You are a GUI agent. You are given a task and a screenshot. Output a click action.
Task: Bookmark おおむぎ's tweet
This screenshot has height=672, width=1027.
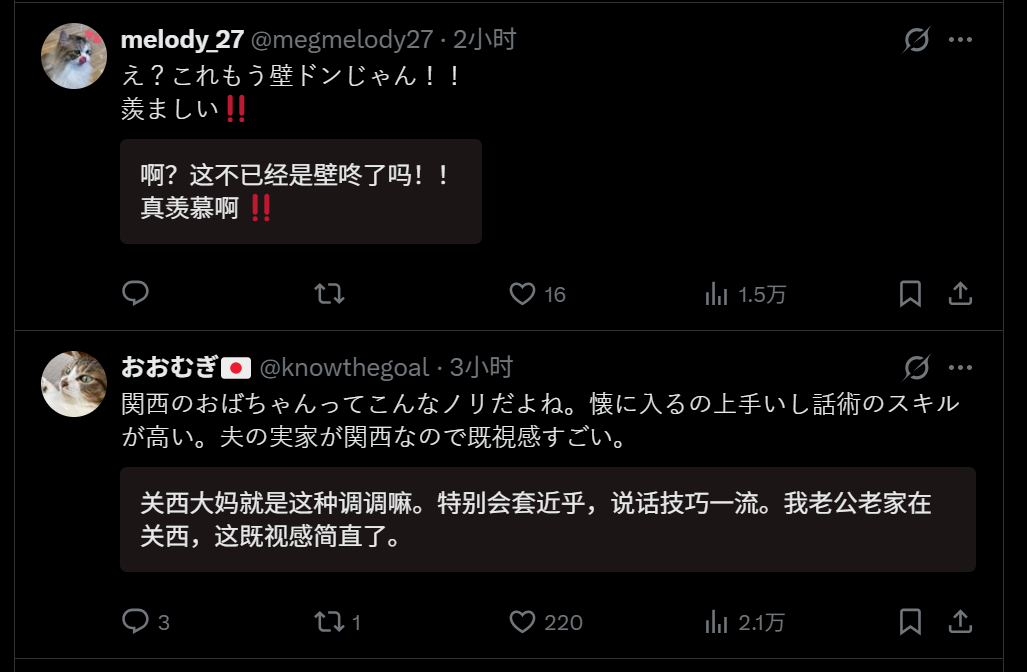910,622
